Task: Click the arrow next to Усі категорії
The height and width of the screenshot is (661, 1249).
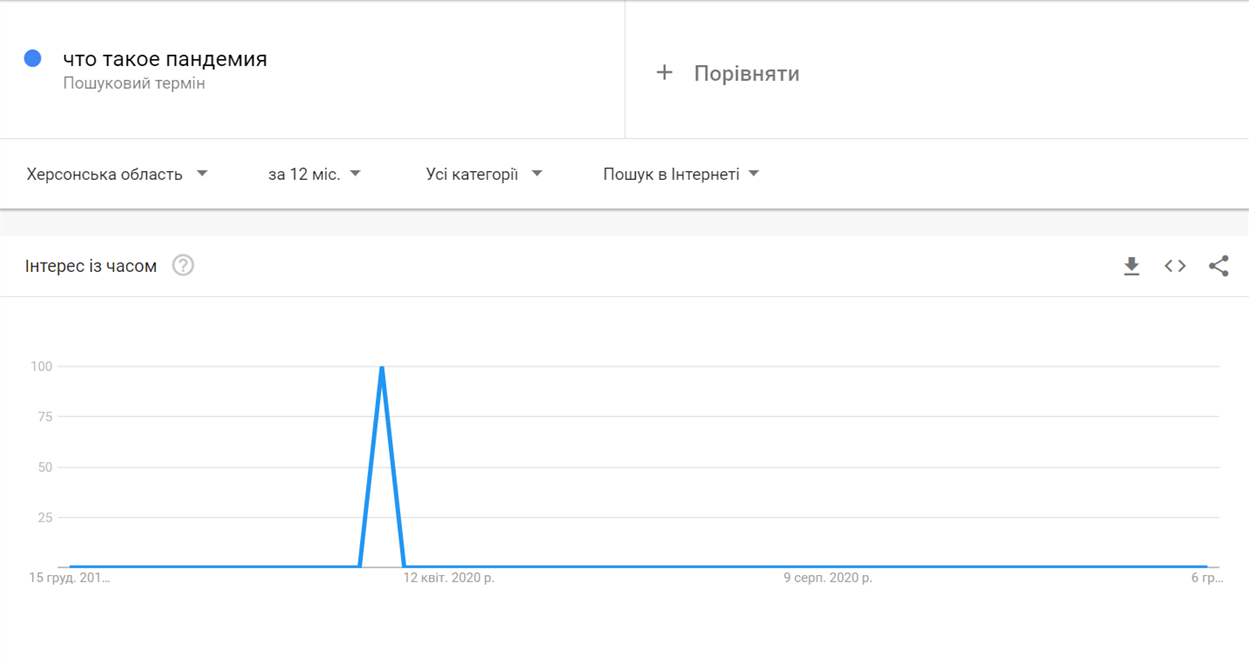Action: (x=537, y=174)
